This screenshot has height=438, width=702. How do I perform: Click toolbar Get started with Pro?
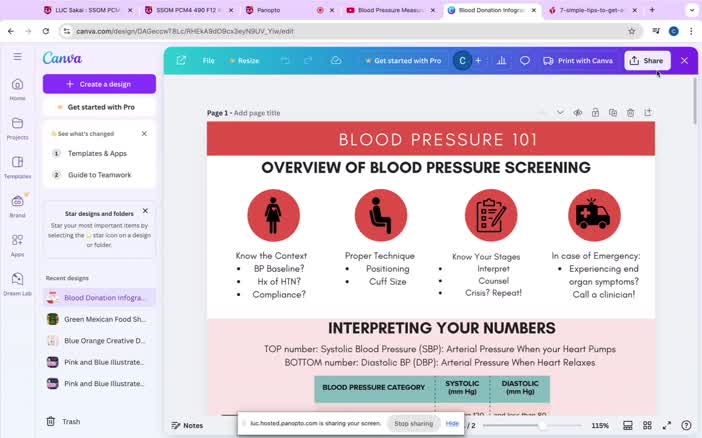coord(403,60)
